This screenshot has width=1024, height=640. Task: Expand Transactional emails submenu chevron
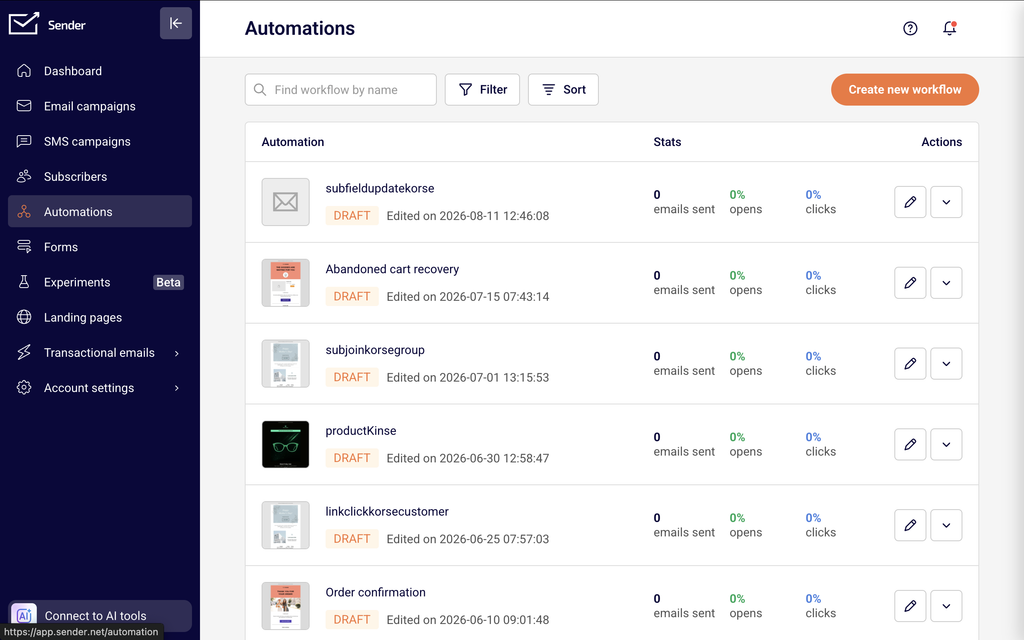176,353
